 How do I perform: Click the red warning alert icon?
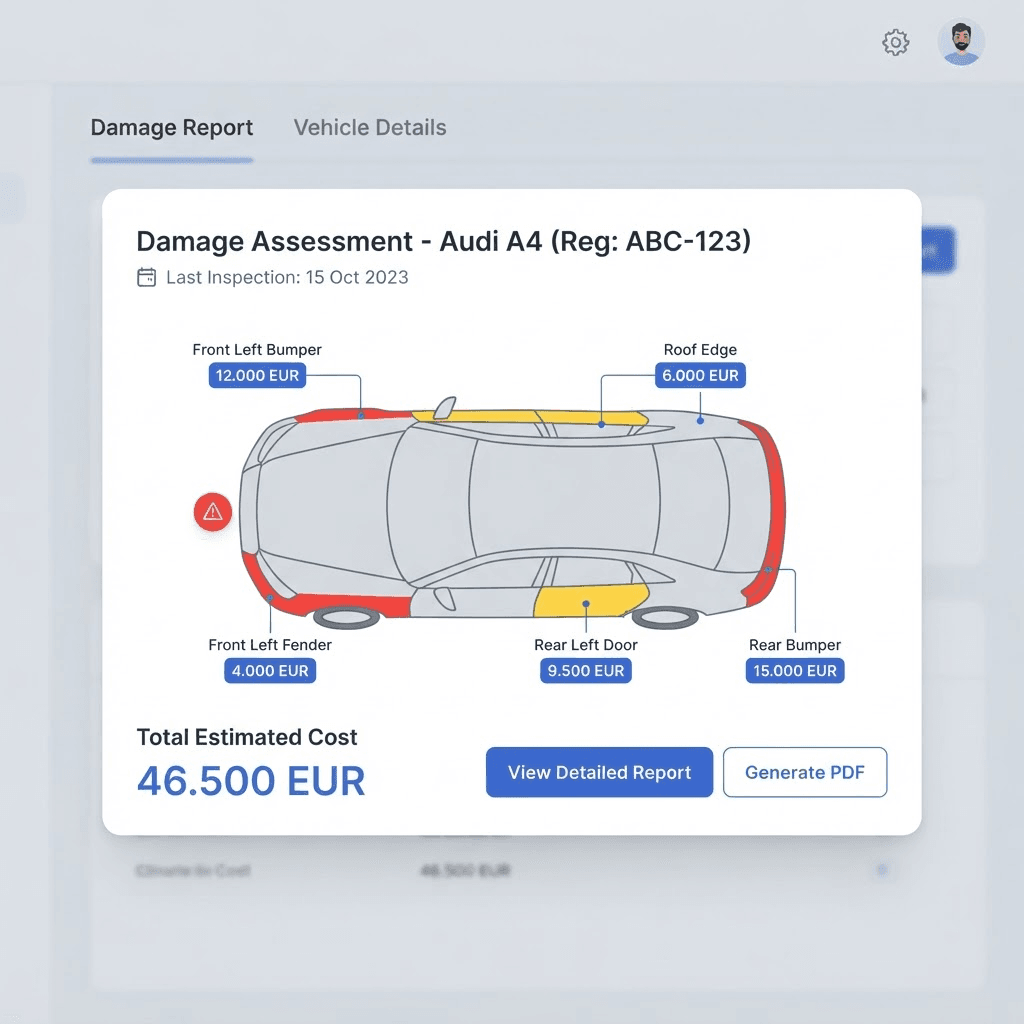(213, 511)
